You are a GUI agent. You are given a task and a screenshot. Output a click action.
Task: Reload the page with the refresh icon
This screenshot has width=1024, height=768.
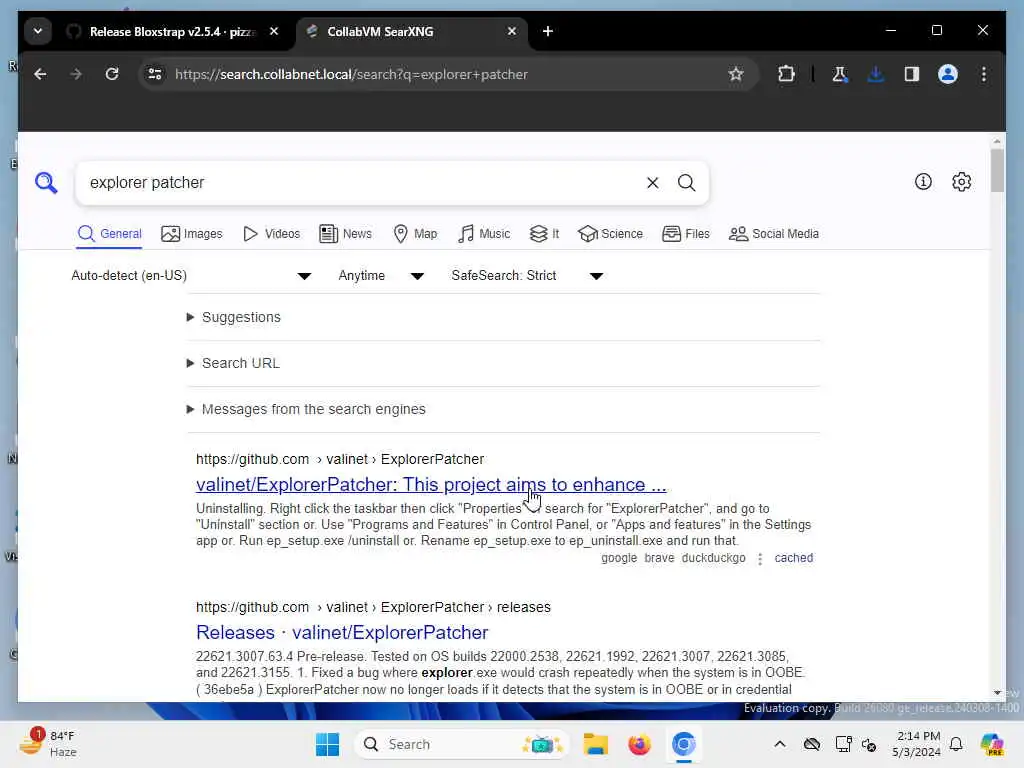[x=112, y=74]
